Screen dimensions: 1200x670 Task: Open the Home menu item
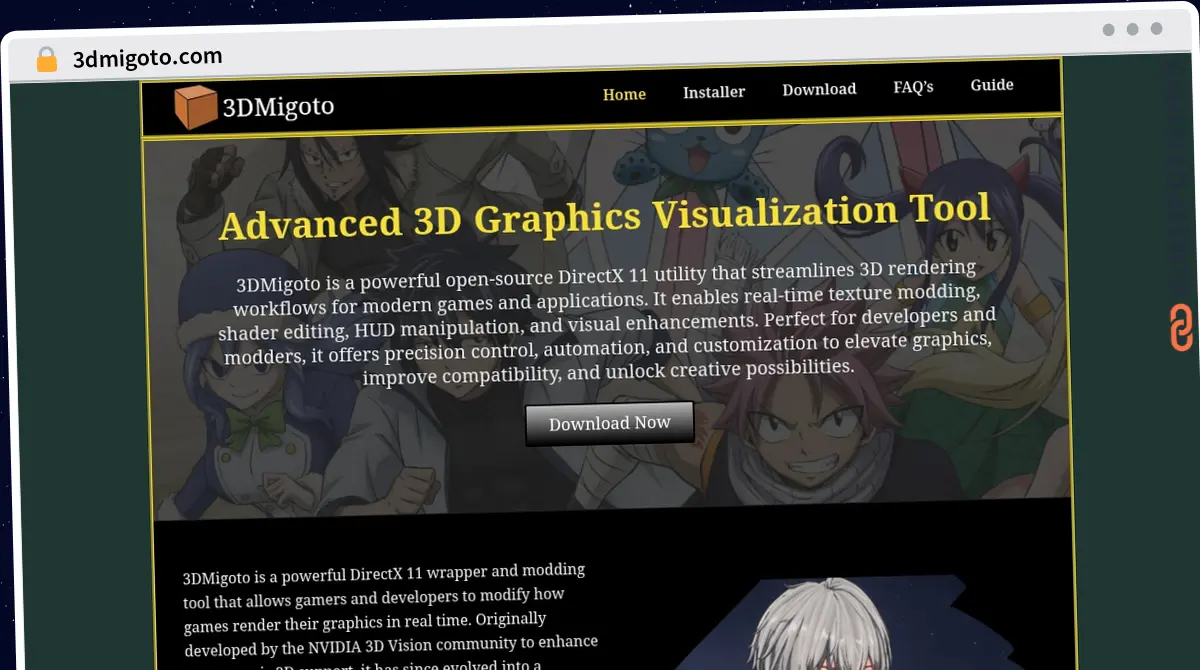tap(624, 94)
